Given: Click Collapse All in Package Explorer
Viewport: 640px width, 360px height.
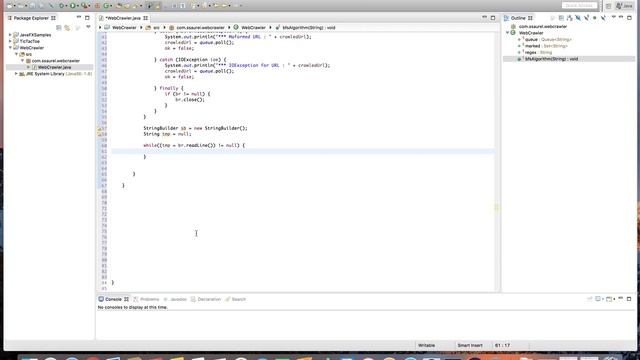Looking at the screenshot, I should [x=59, y=27].
